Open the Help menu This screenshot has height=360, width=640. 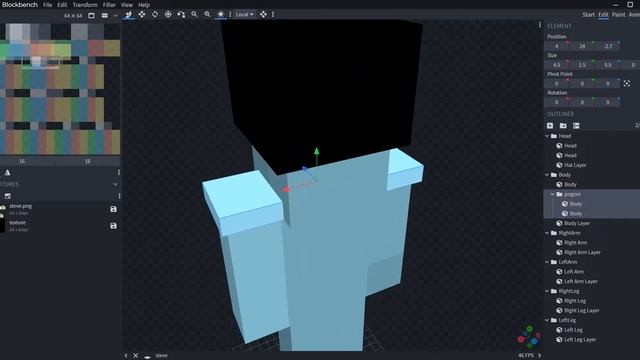(144, 5)
